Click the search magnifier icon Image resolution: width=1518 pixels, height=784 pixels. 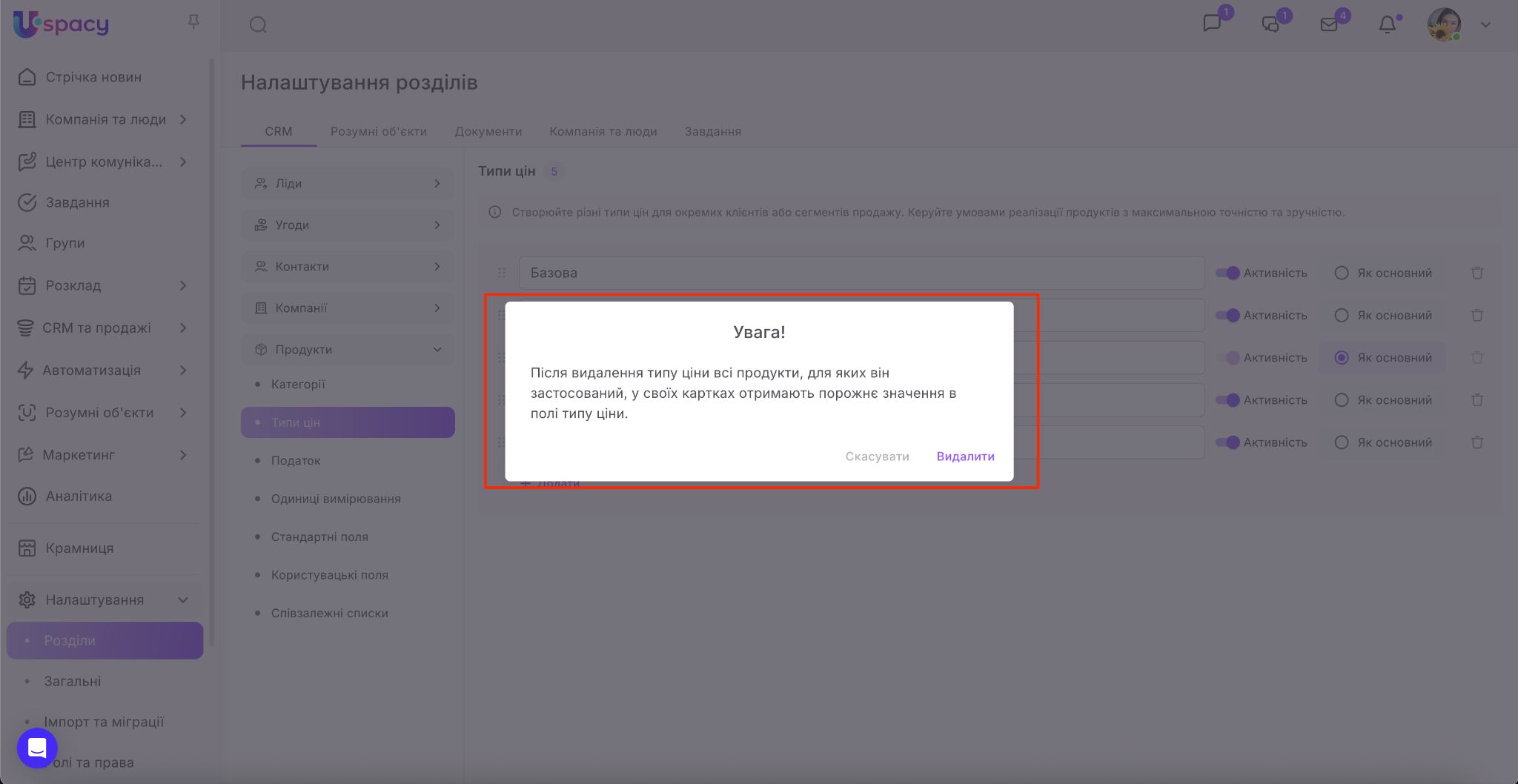click(258, 25)
